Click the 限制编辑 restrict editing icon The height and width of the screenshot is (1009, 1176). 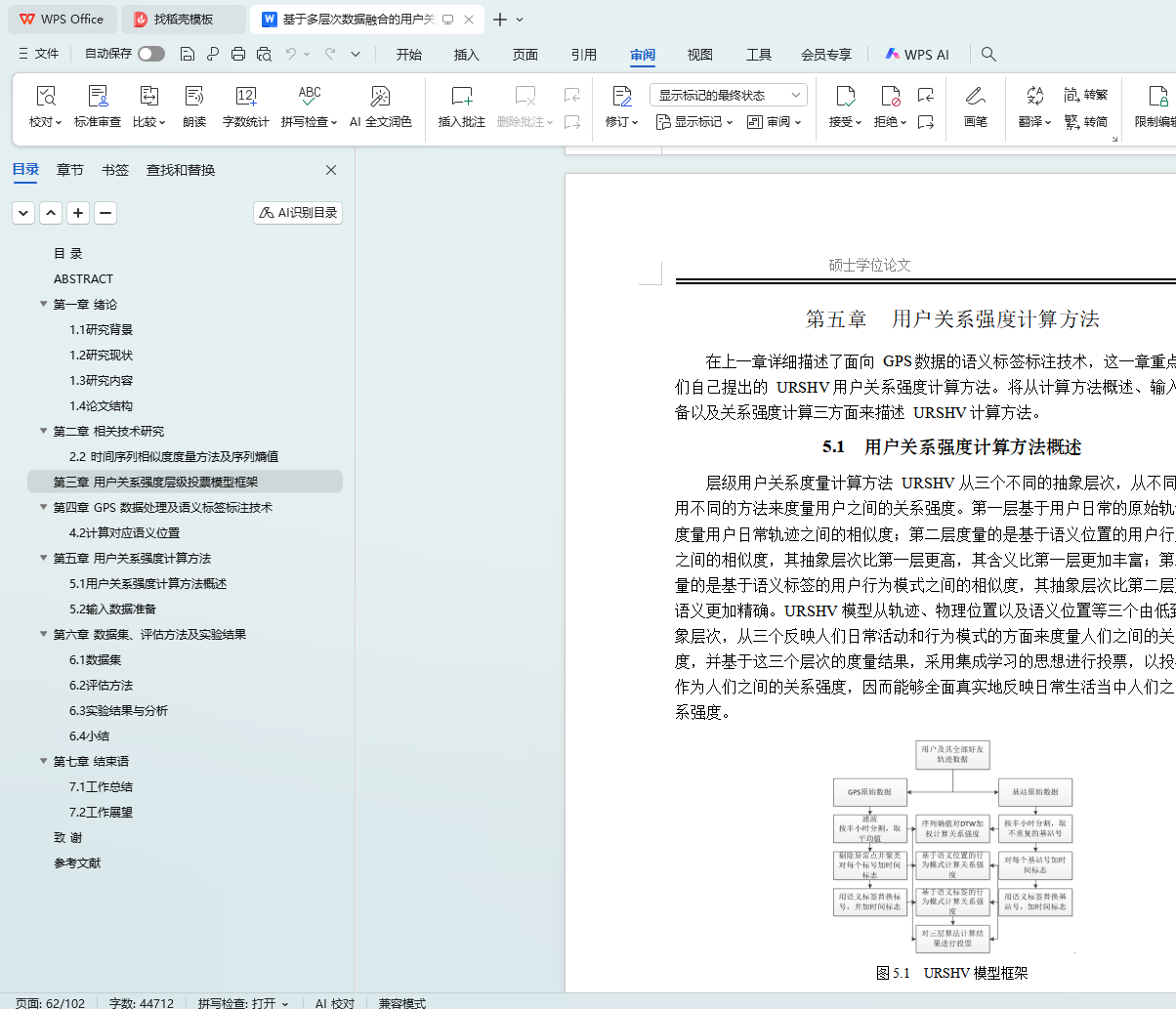[1157, 97]
